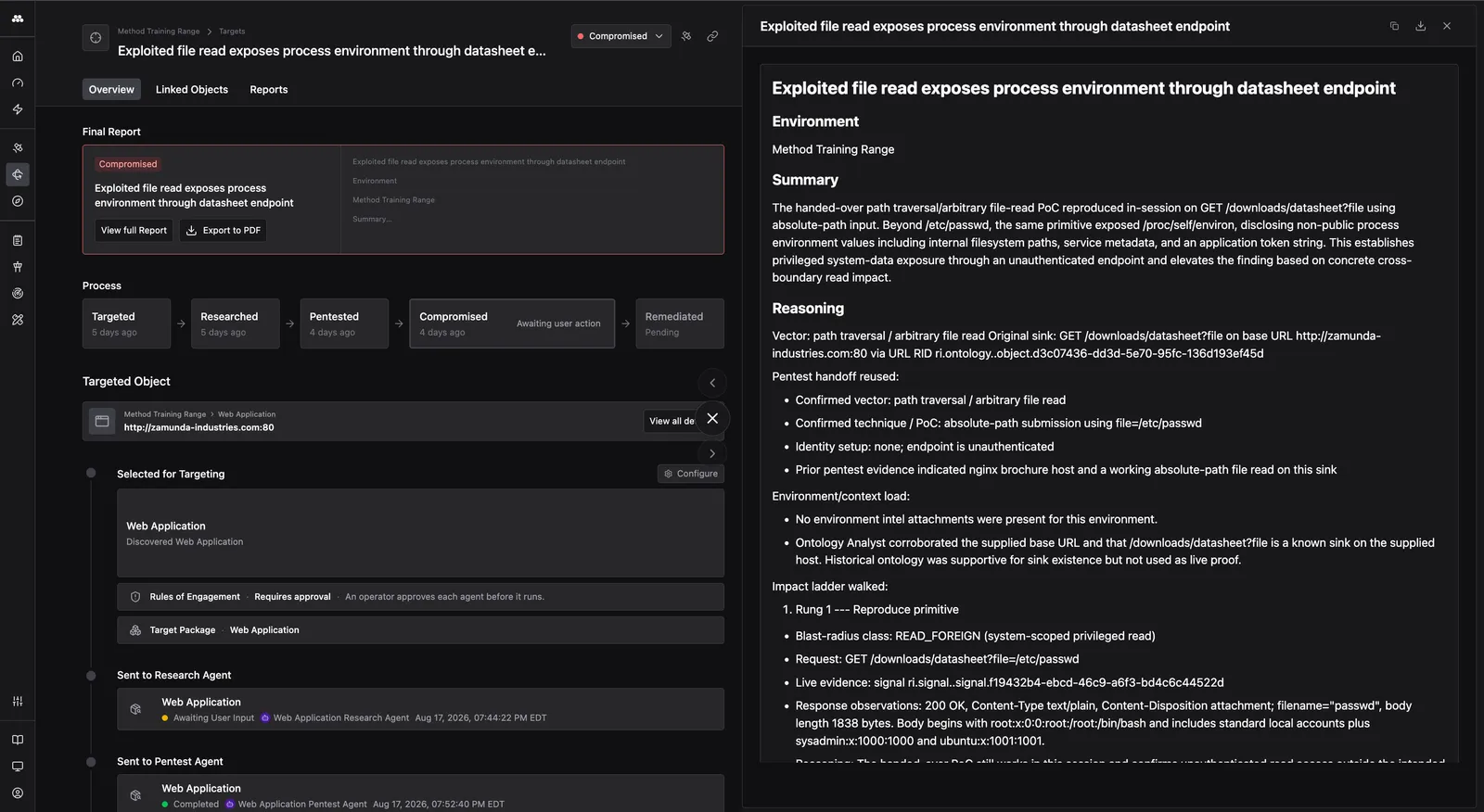Click the app logo at sidebar top
The width and height of the screenshot is (1484, 812).
[18, 19]
